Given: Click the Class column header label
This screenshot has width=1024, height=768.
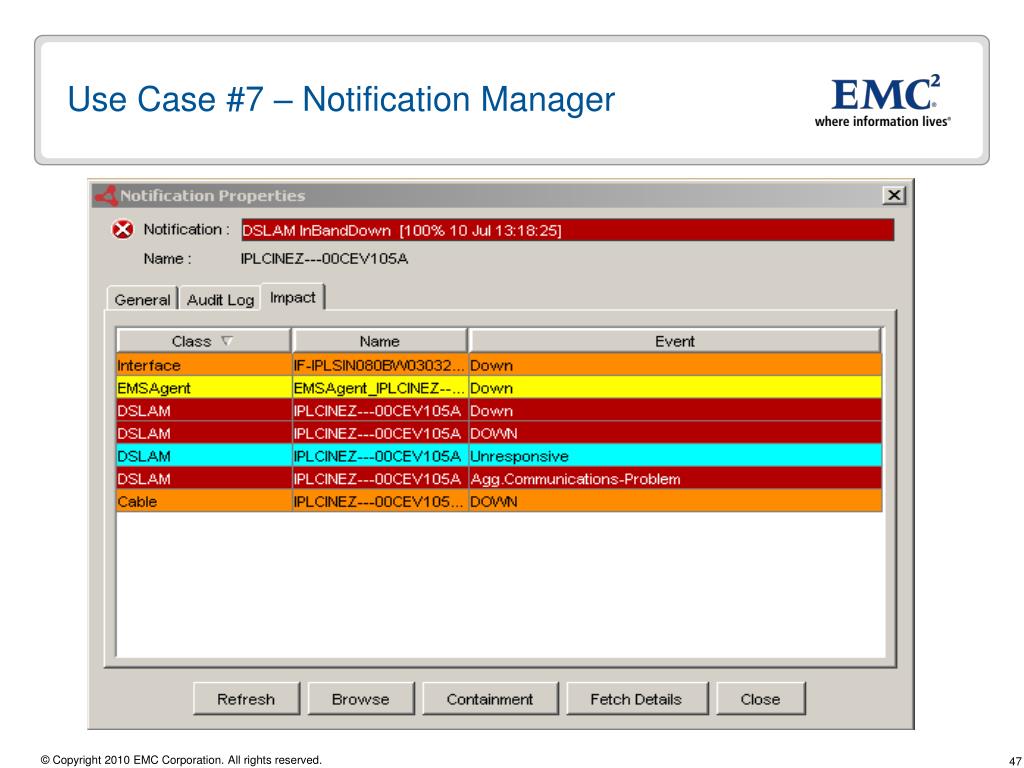Looking at the screenshot, I should (x=191, y=341).
